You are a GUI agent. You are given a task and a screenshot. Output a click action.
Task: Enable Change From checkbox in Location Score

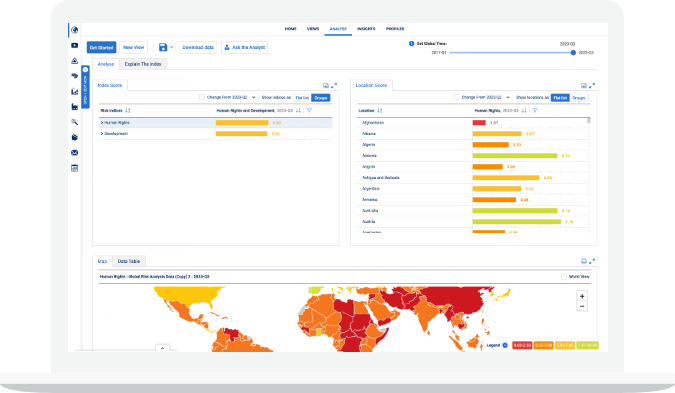point(456,97)
